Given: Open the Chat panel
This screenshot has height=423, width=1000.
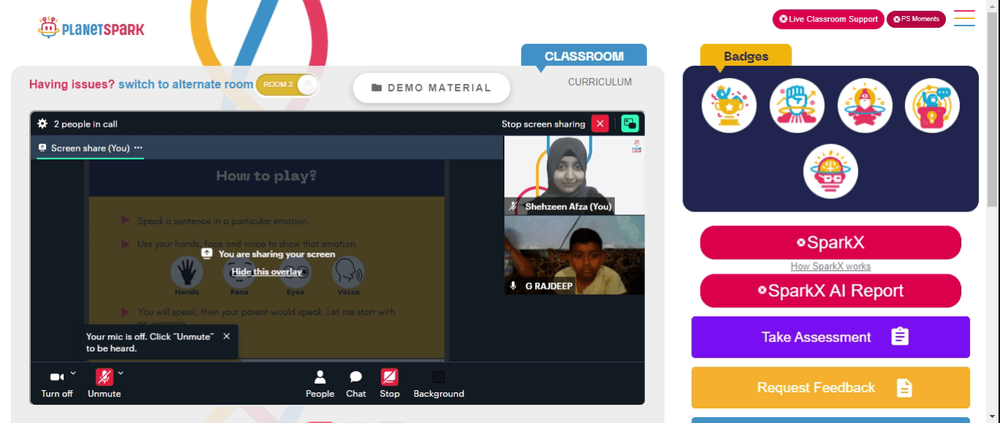Looking at the screenshot, I should pos(356,383).
